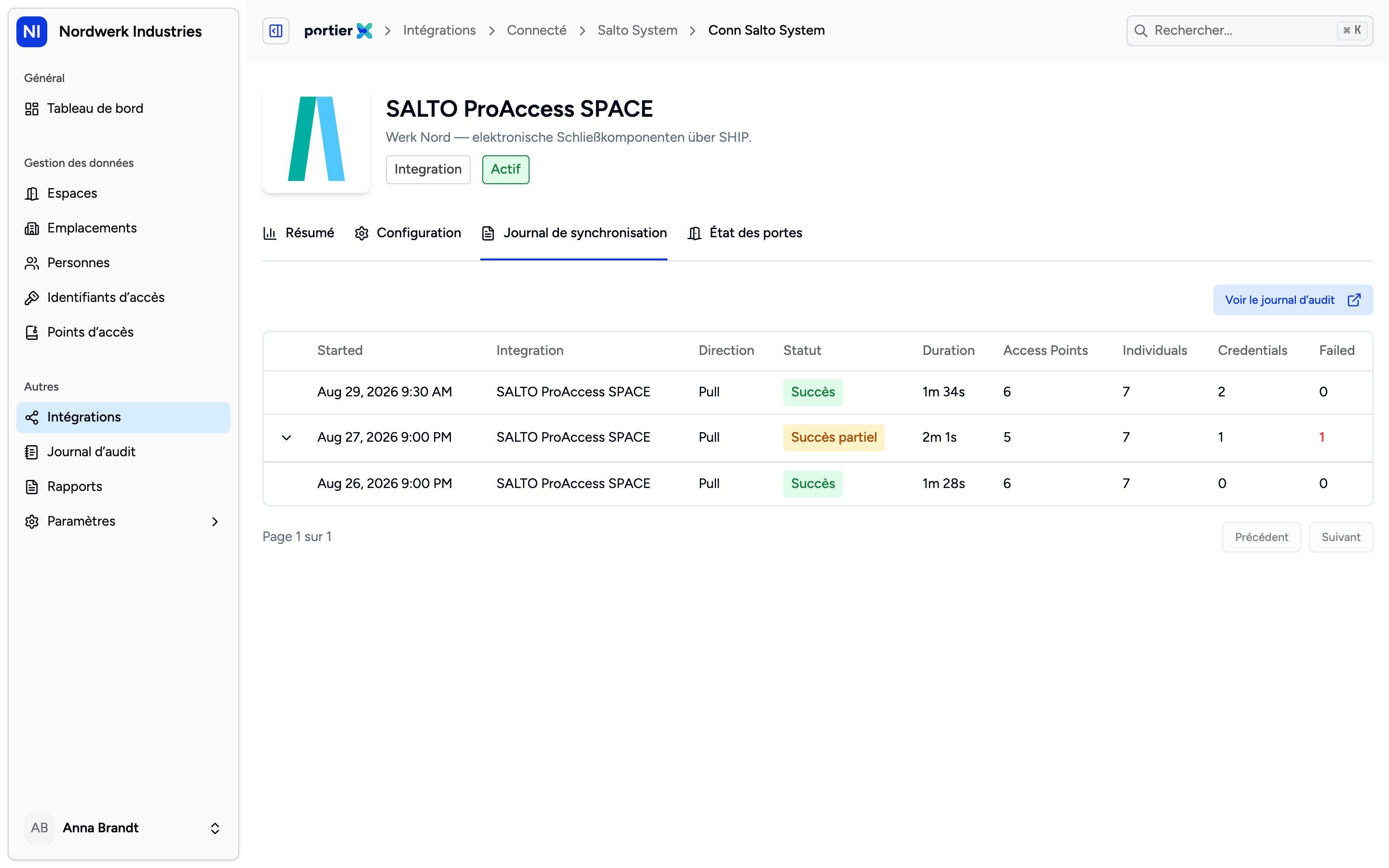This screenshot has height=868, width=1389.
Task: Open Tableau de bord in sidebar
Action: tap(123, 108)
